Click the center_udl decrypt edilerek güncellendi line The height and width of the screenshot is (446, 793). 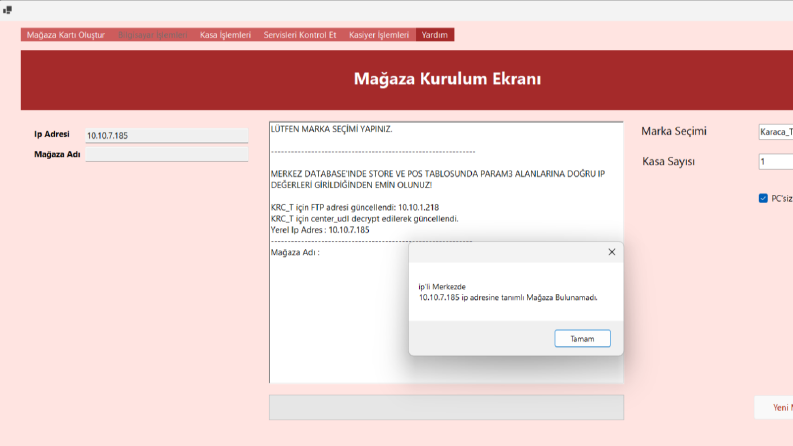[364, 218]
